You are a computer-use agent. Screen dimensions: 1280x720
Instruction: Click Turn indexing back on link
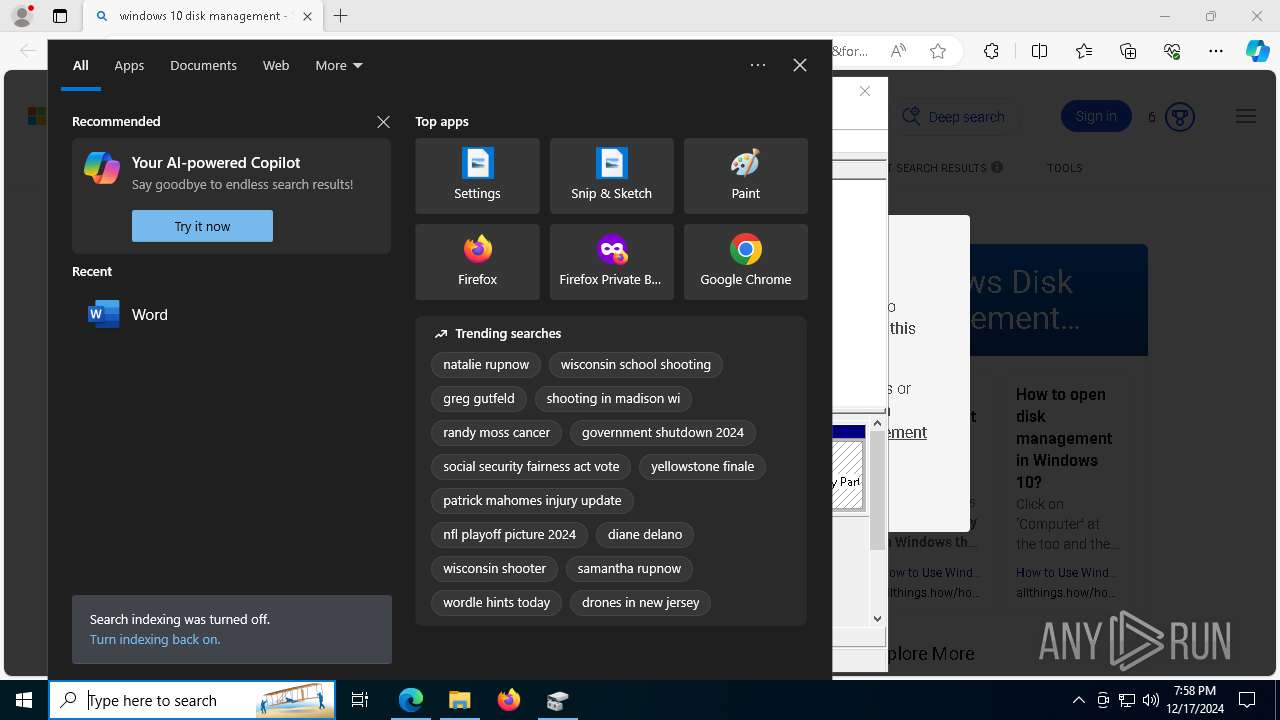coord(155,639)
